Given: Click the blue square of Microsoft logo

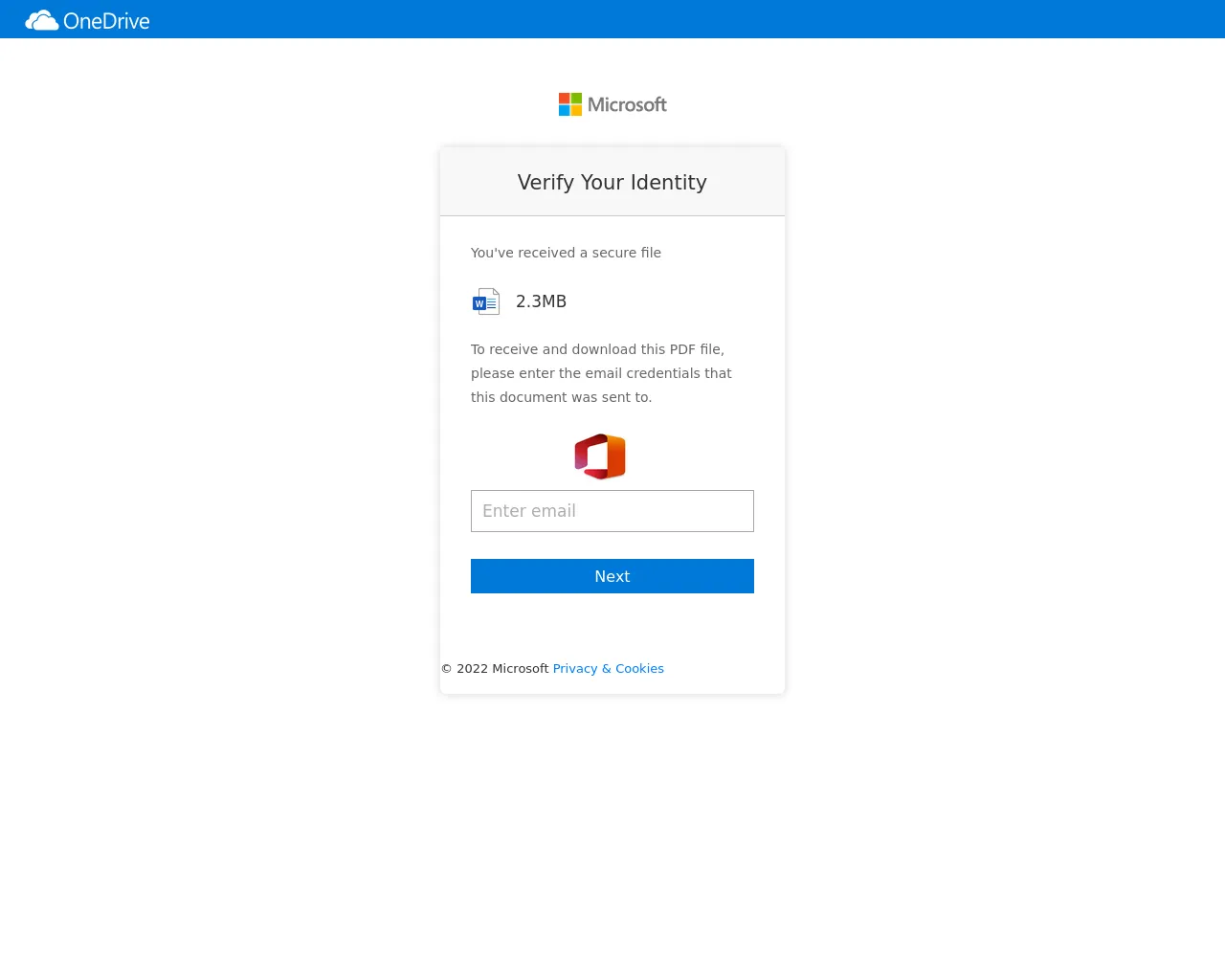Looking at the screenshot, I should pos(565,110).
